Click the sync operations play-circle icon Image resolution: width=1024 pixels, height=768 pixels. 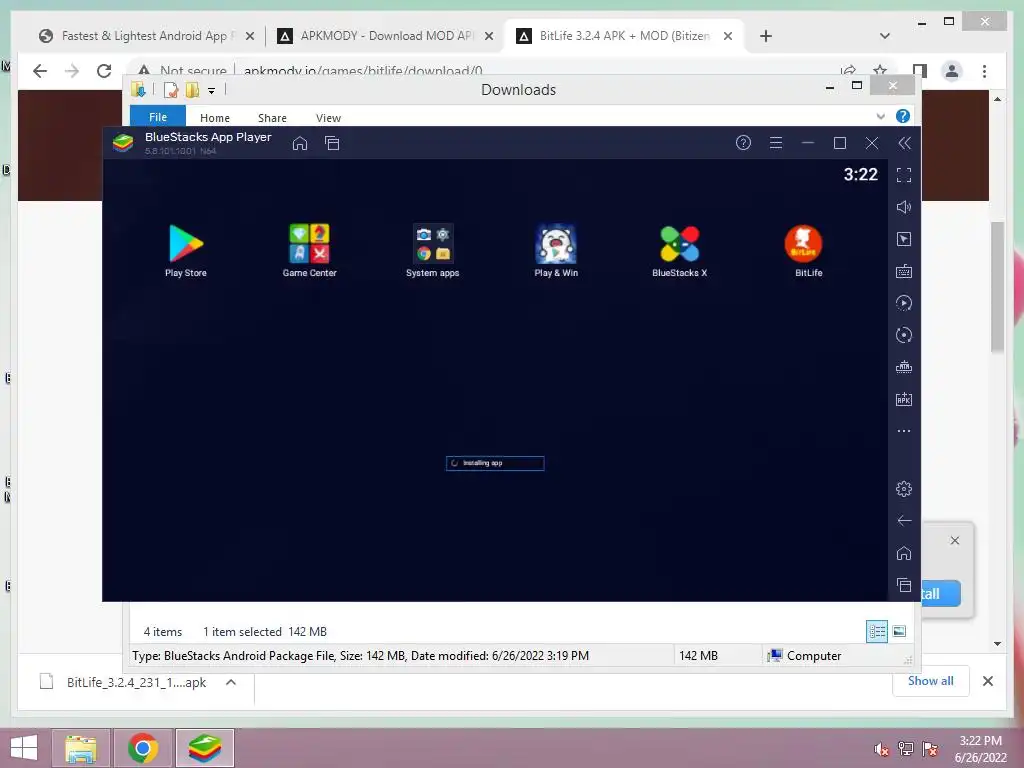(904, 303)
